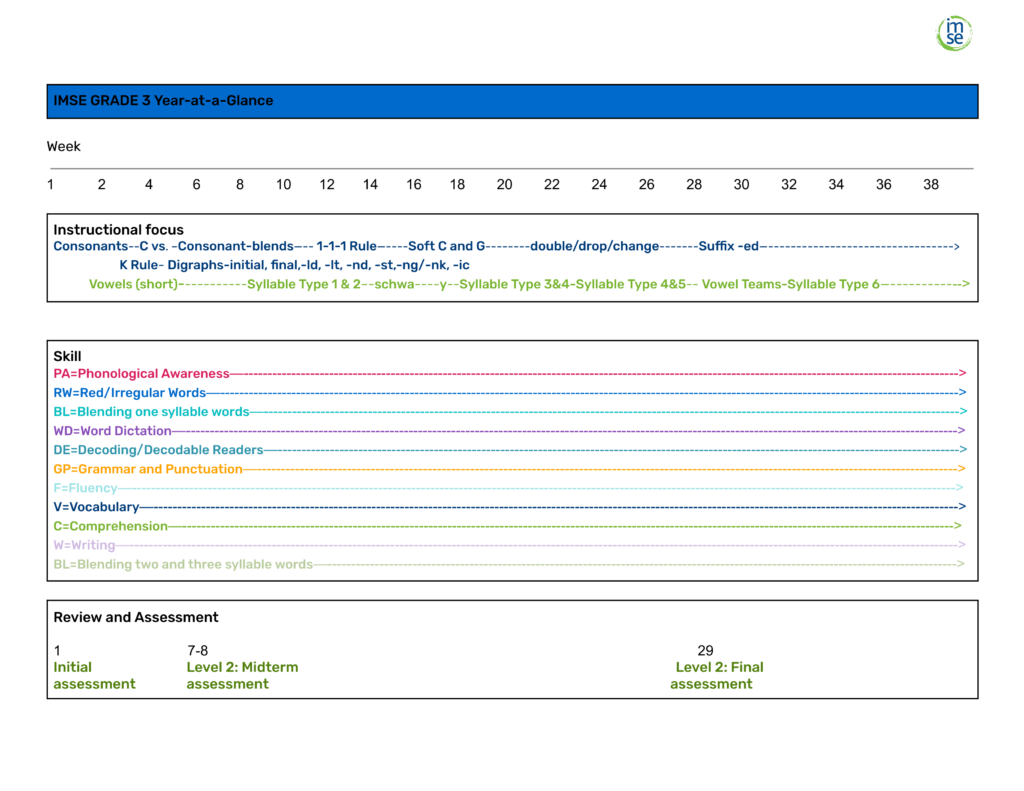Select 'PA=Phonological Awareness' skill row
Viewport: 1024px width, 791px height.
pos(140,373)
